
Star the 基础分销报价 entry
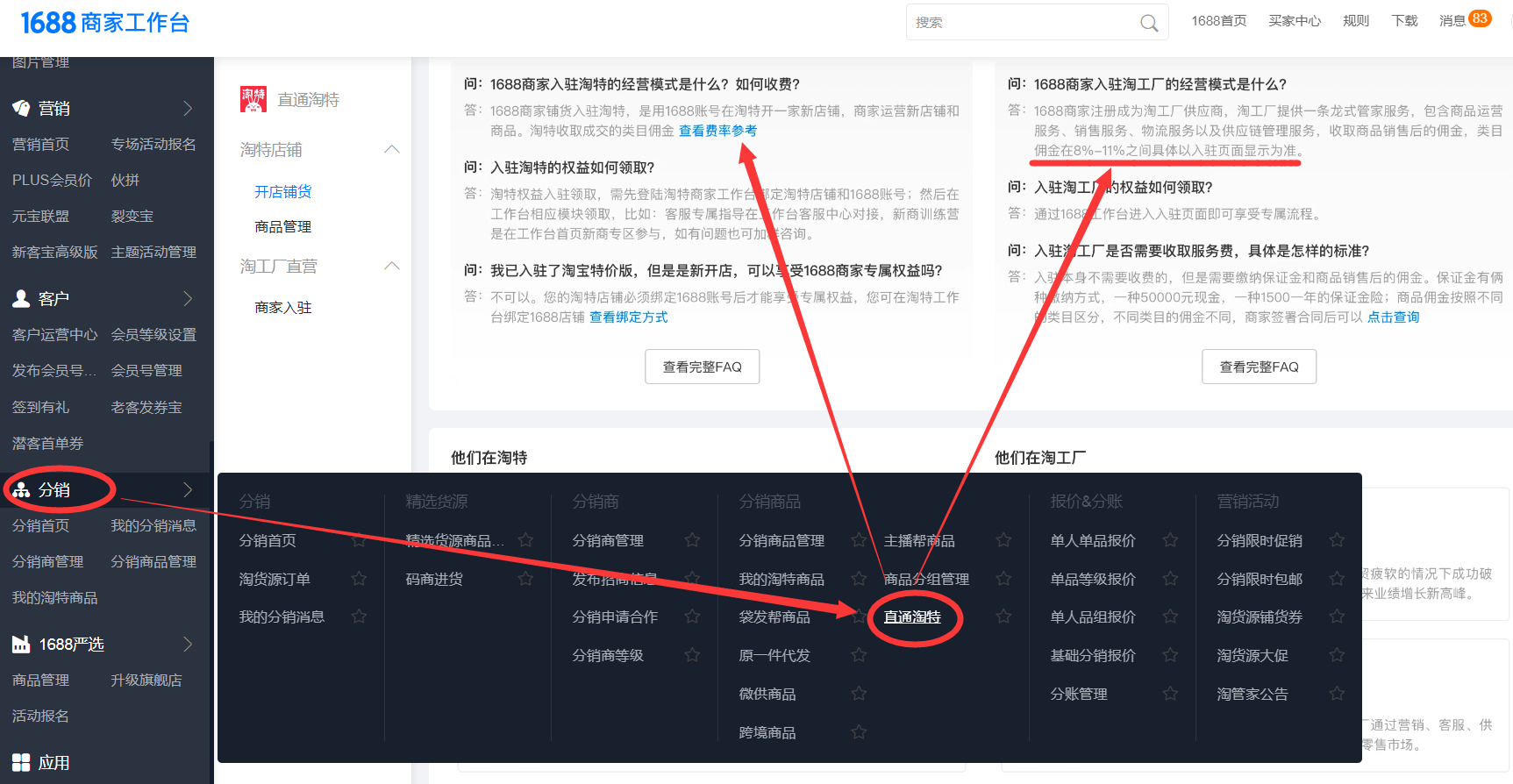[1170, 655]
